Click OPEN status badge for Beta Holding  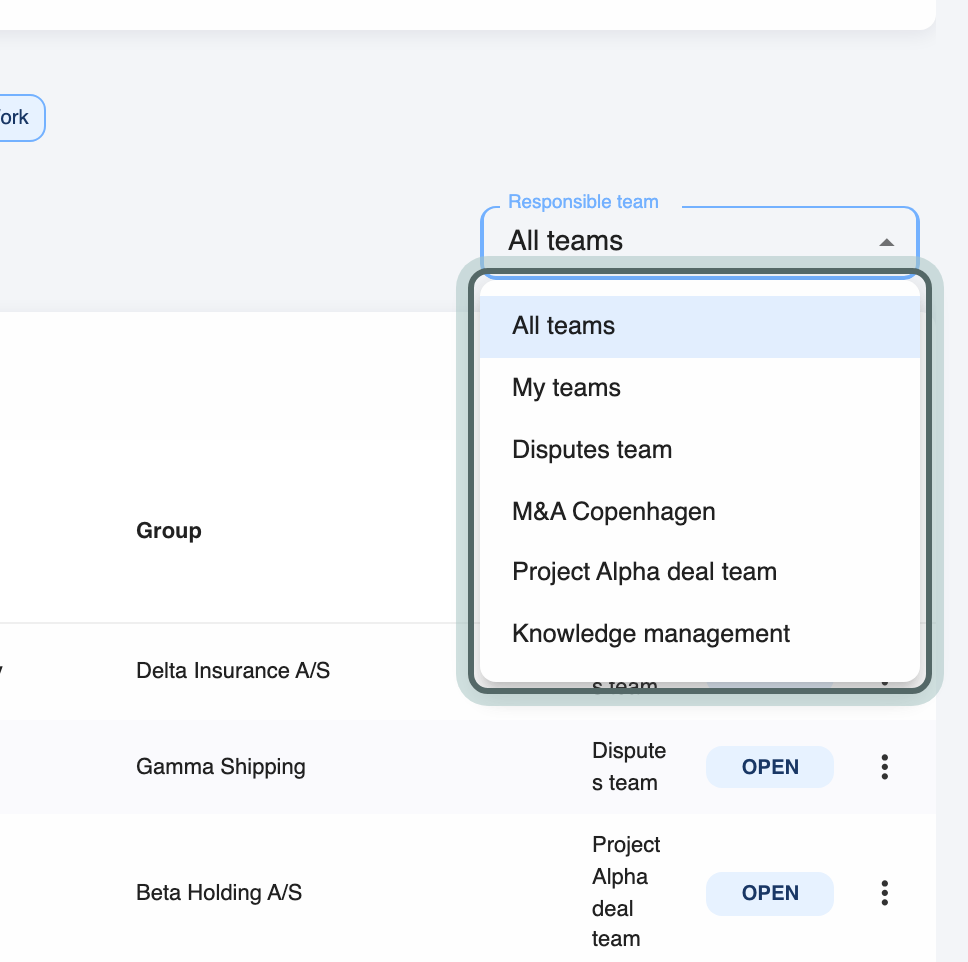[770, 893]
